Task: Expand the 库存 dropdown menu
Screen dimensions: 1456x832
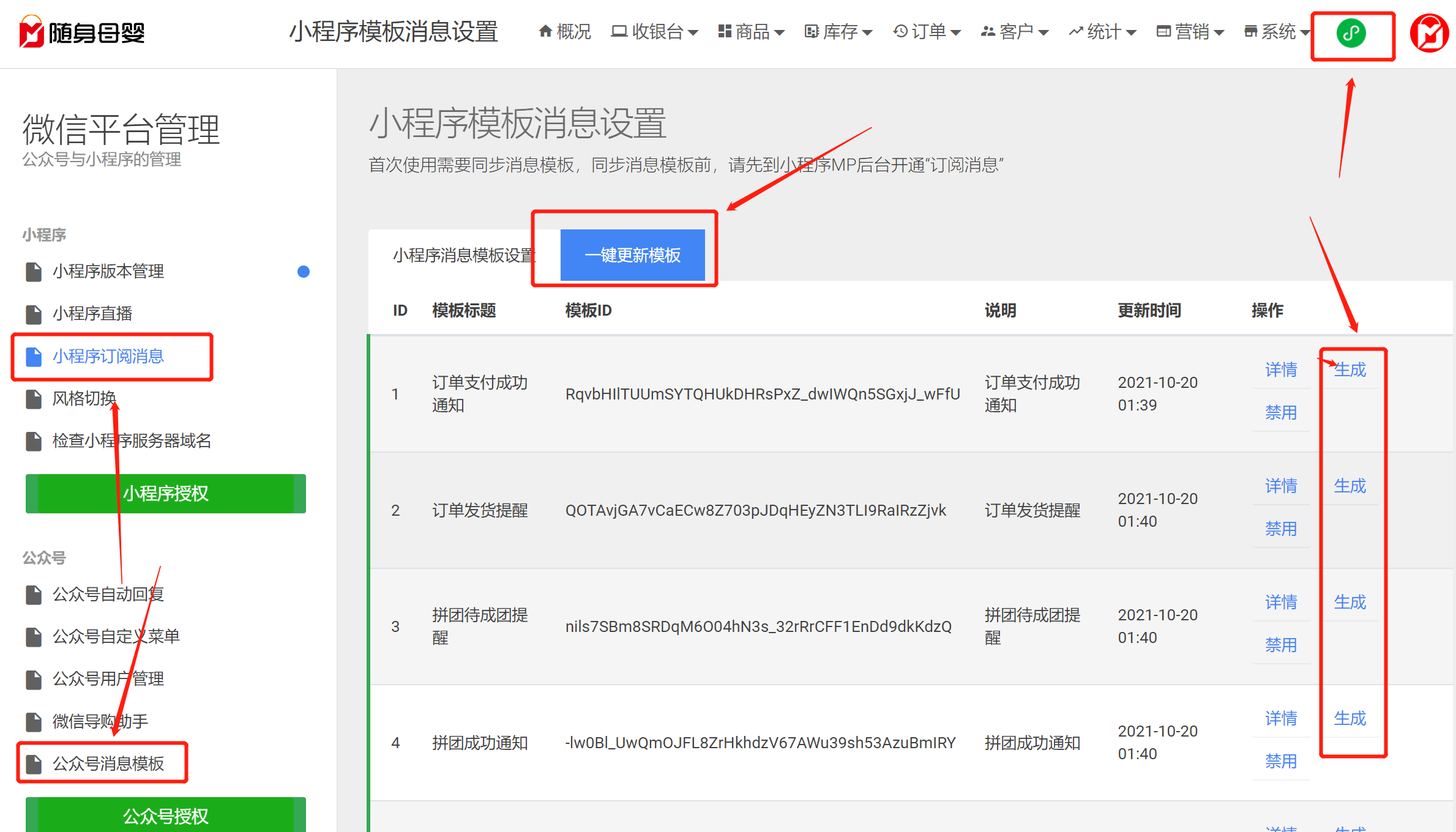Action: 838,31
